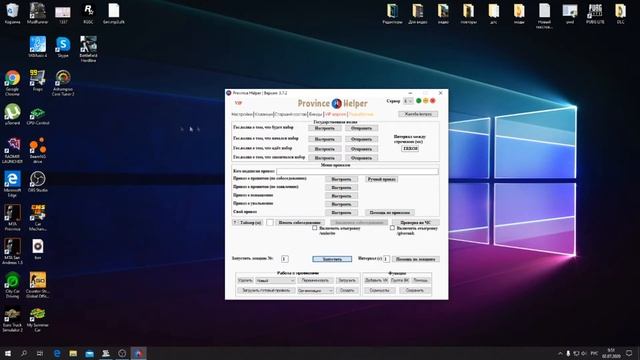Switch to the Настройки tab
This screenshot has height=360, width=640.
pyautogui.click(x=242, y=114)
